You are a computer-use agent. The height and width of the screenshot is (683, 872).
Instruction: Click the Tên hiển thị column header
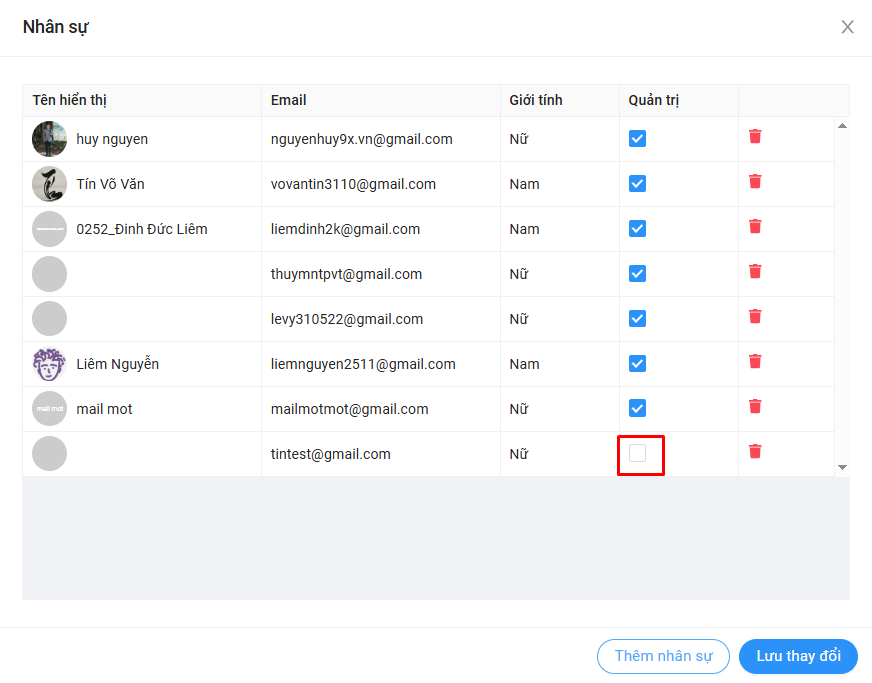[x=70, y=100]
